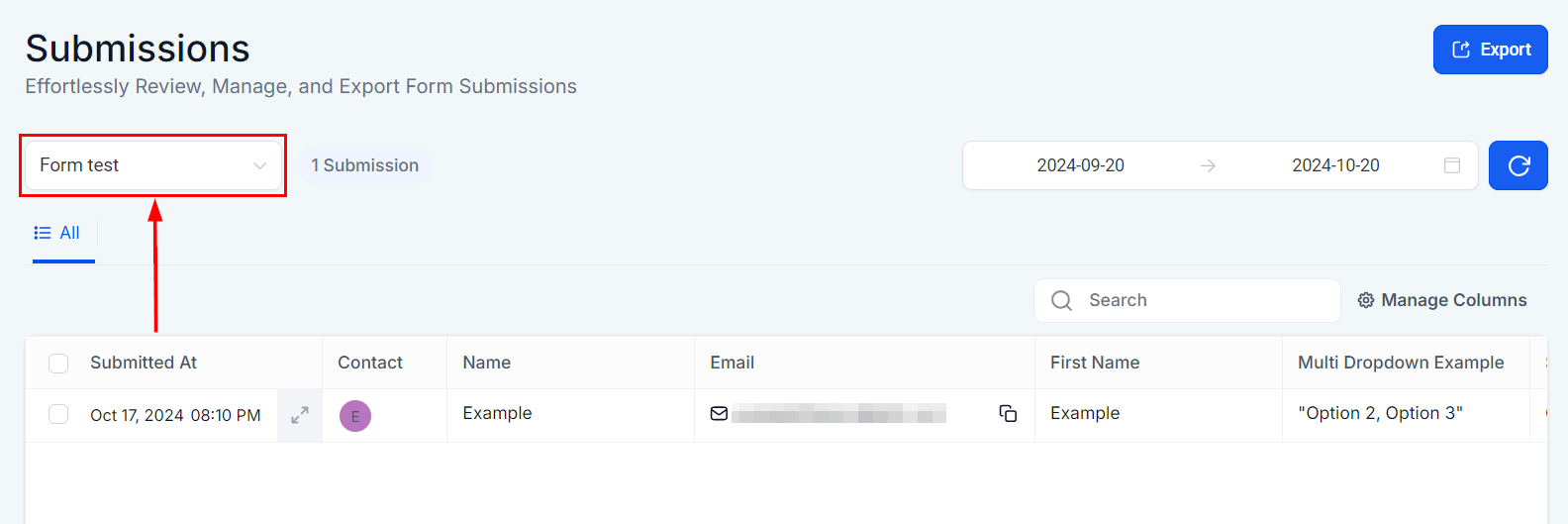Click the Submitted At column header
The height and width of the screenshot is (524, 1568).
pyautogui.click(x=144, y=363)
